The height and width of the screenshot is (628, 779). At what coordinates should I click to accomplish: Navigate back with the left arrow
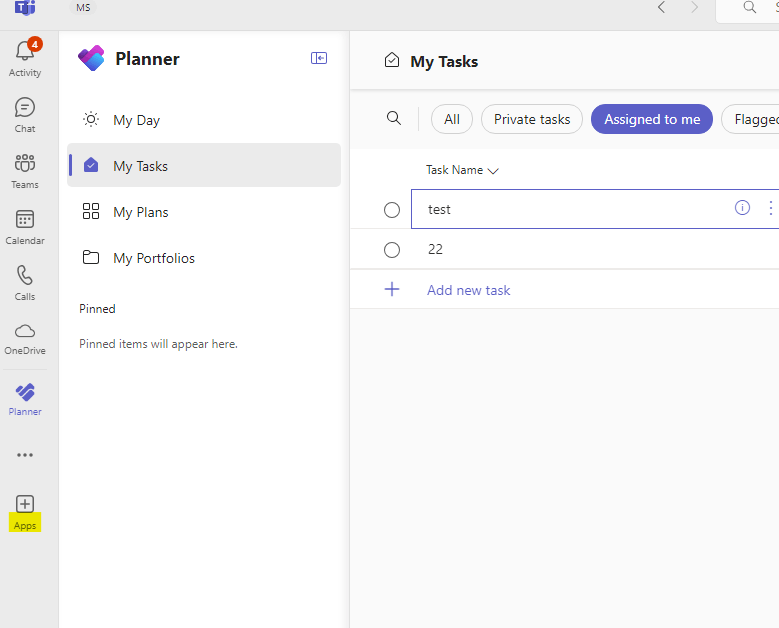(x=661, y=7)
